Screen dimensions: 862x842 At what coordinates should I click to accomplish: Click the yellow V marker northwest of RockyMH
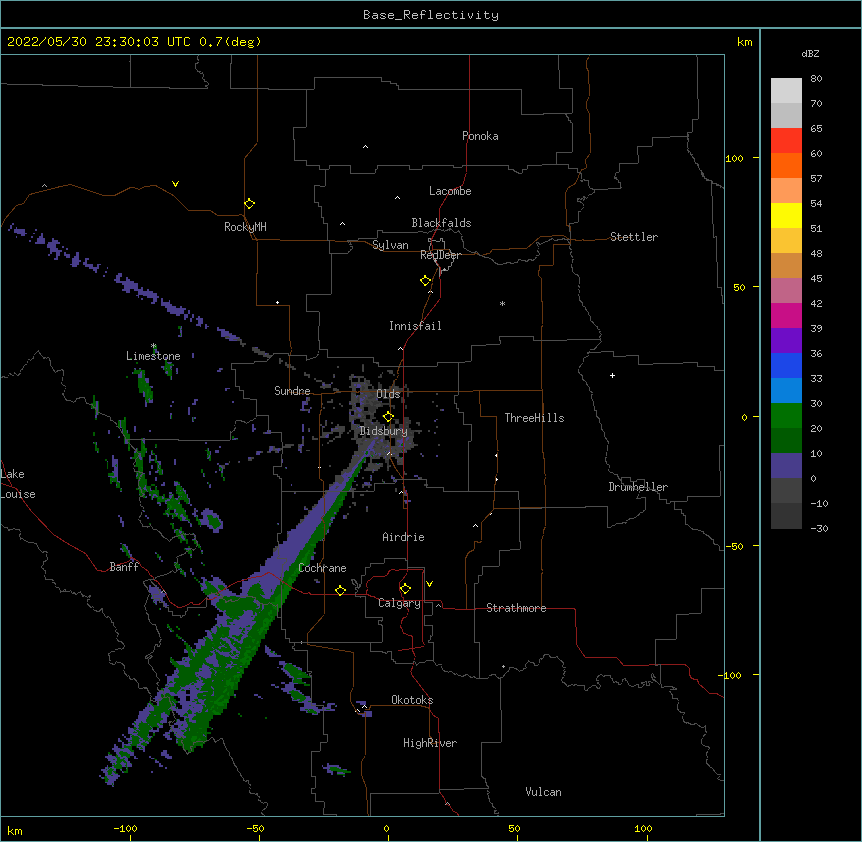coord(175,184)
